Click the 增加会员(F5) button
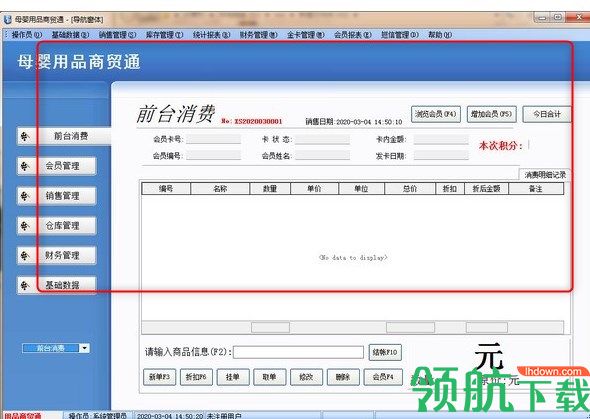This screenshot has height=419, width=590. click(x=491, y=114)
